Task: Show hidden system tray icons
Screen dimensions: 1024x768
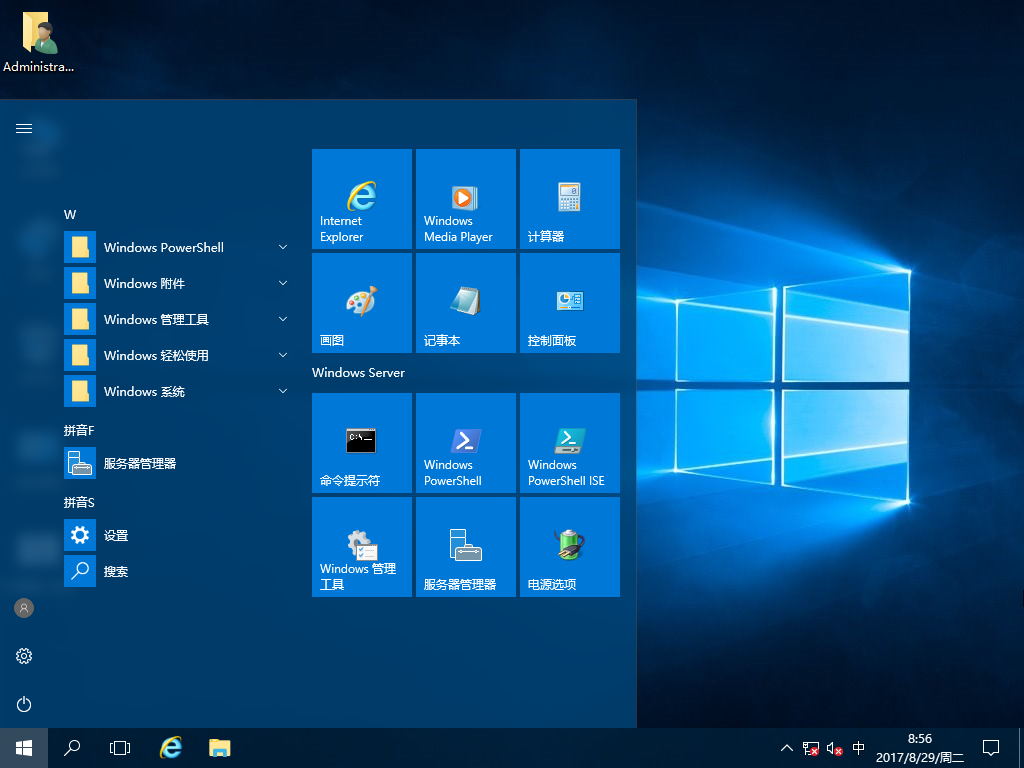Action: click(787, 748)
